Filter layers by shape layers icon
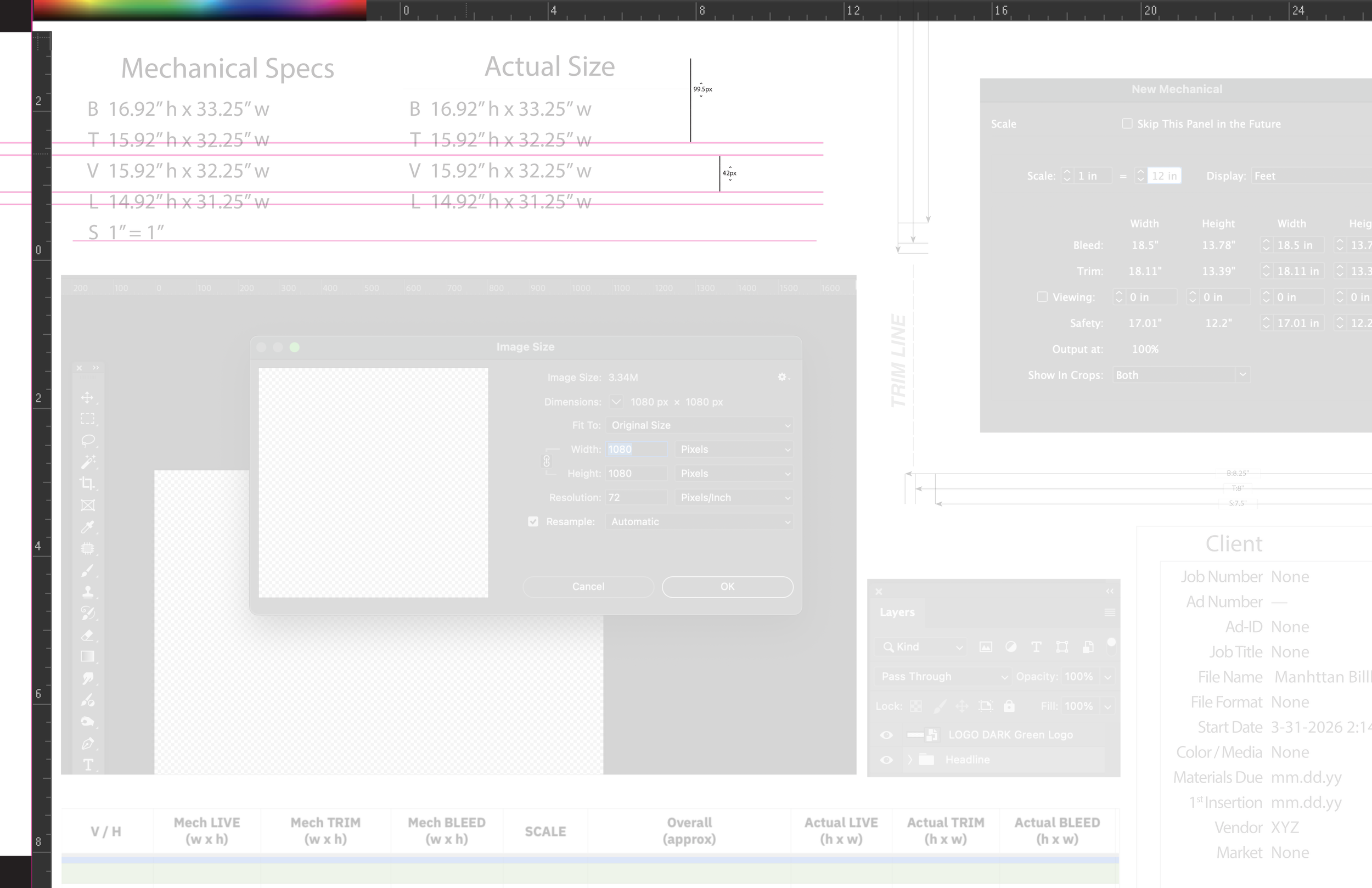 [x=1062, y=647]
